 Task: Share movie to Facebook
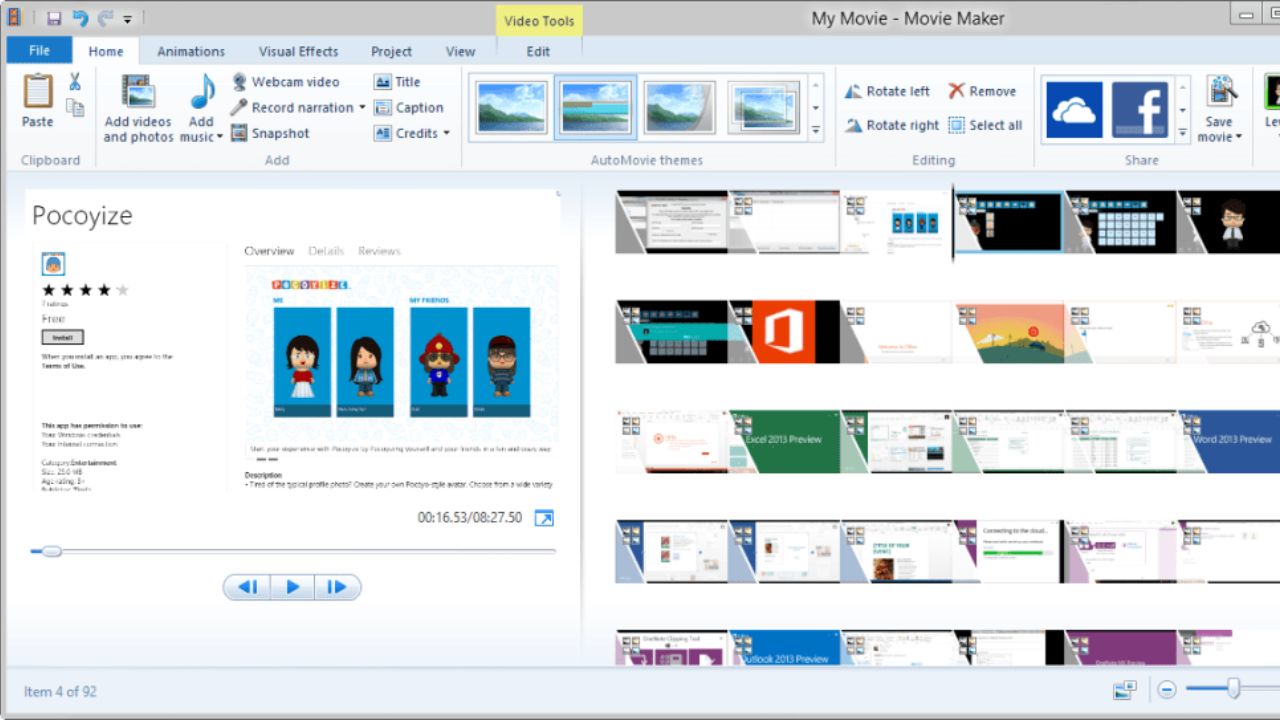click(x=1139, y=110)
